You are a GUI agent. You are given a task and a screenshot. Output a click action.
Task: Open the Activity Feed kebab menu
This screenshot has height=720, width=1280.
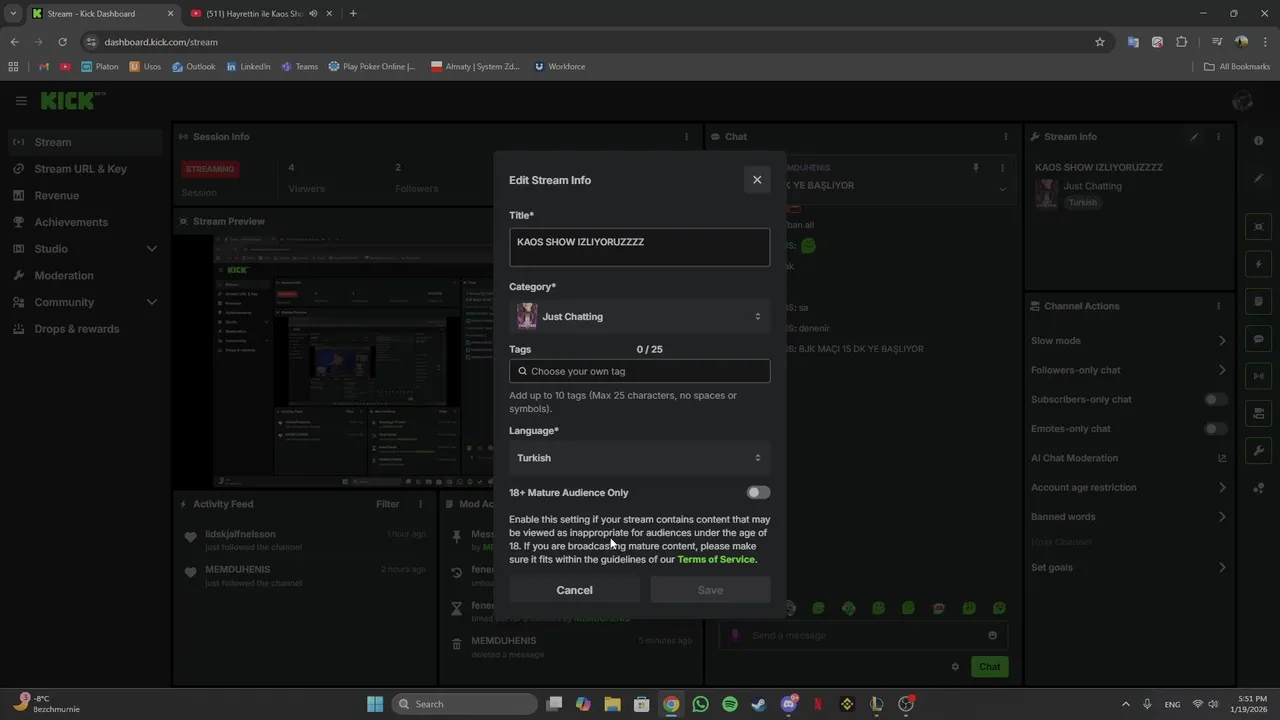pyautogui.click(x=421, y=504)
